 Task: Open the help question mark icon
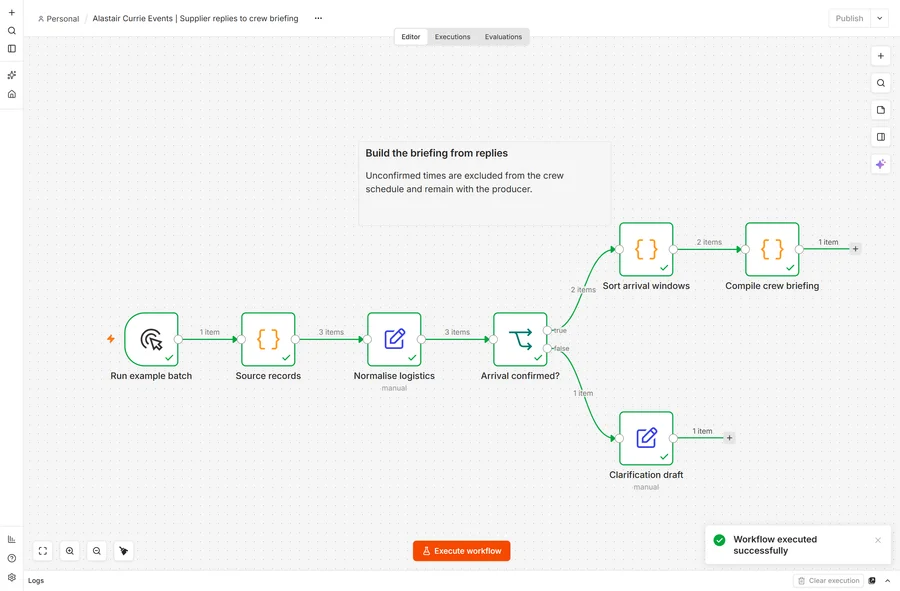[x=11, y=558]
